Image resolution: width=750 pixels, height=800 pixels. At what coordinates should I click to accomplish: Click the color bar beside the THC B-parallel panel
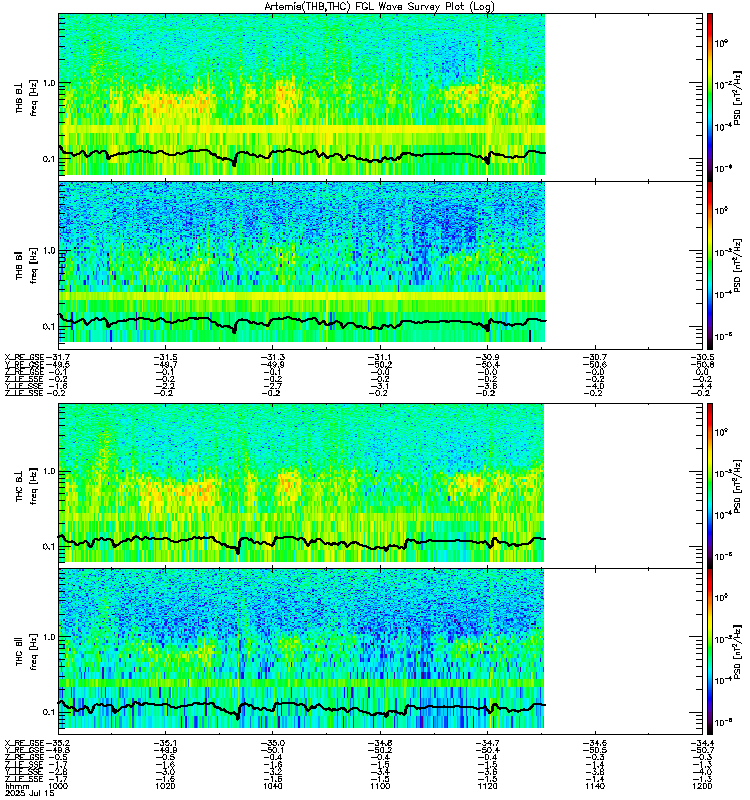(710, 651)
